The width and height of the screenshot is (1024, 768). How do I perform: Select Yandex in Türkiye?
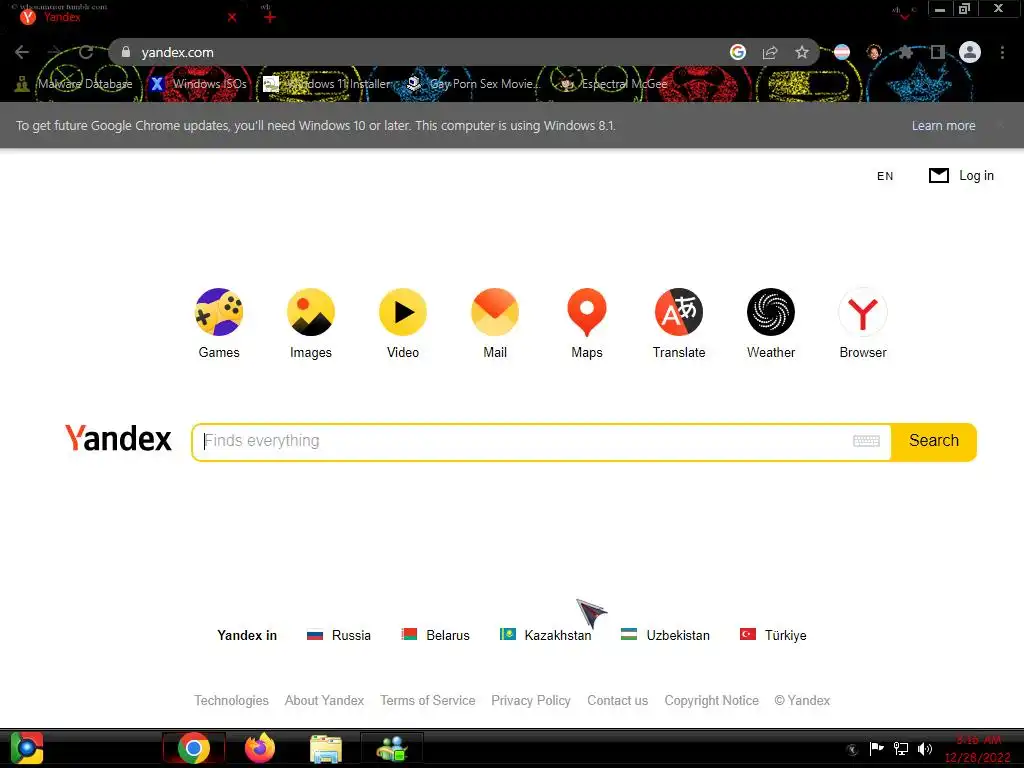click(773, 635)
